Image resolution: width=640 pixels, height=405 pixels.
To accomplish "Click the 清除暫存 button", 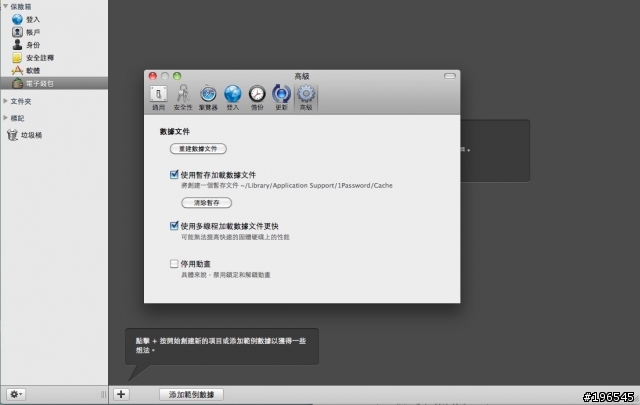I will (207, 203).
